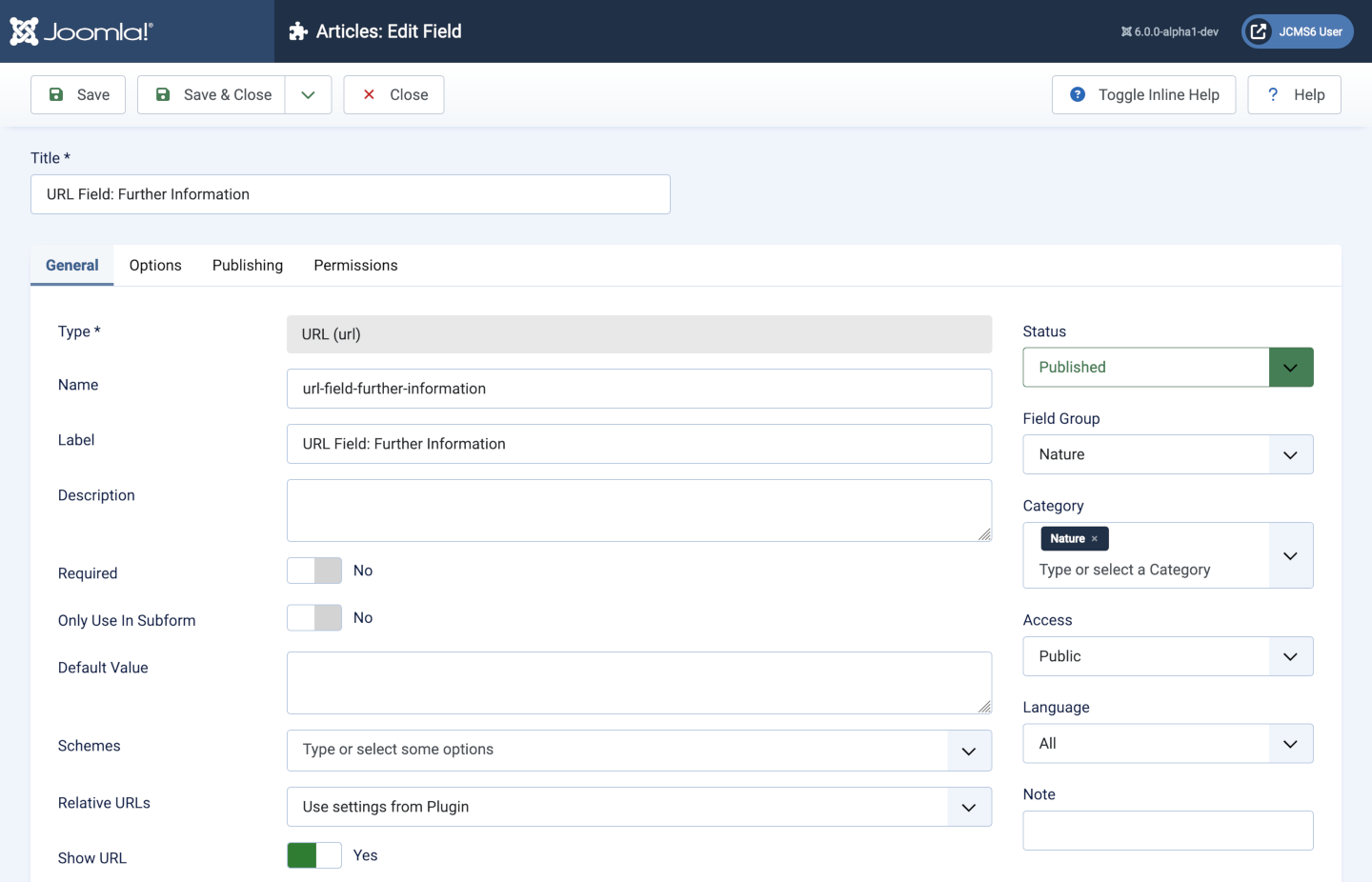Click the Toggle Inline Help button
The height and width of the screenshot is (882, 1372).
pyautogui.click(x=1143, y=94)
